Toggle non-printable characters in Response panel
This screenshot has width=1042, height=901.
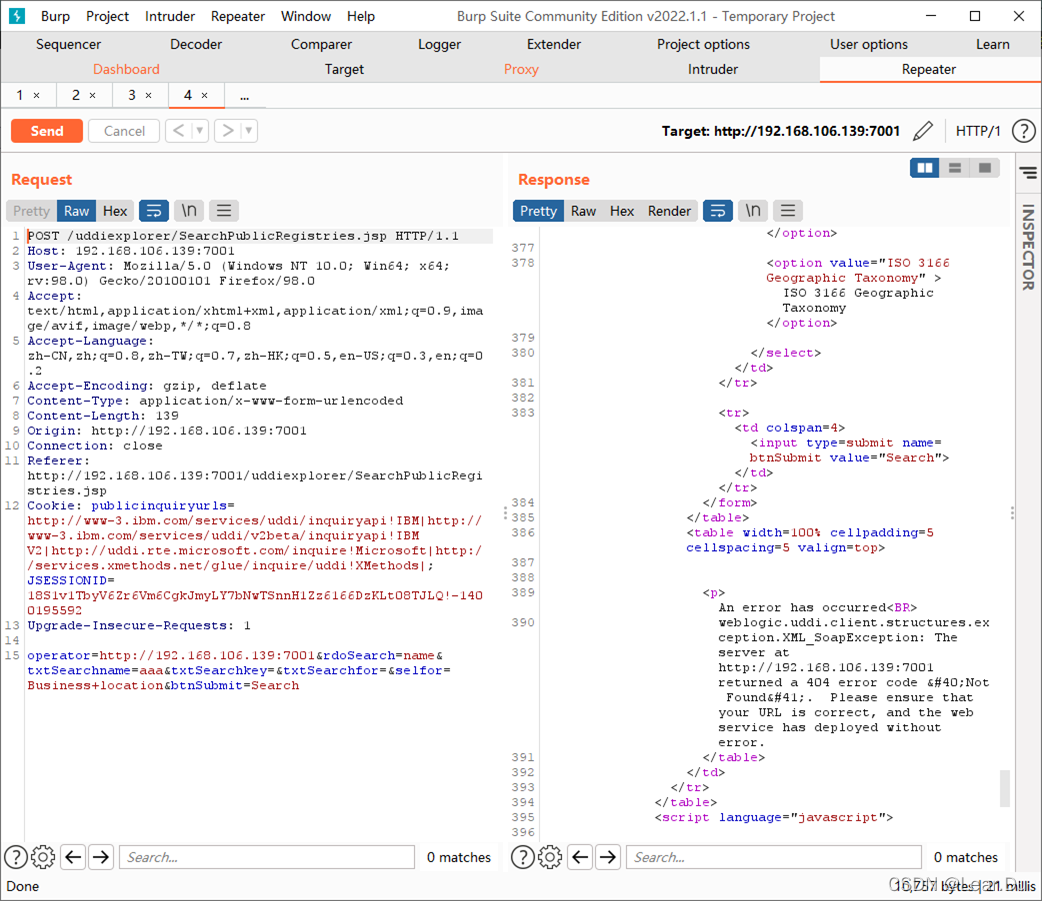tap(753, 211)
